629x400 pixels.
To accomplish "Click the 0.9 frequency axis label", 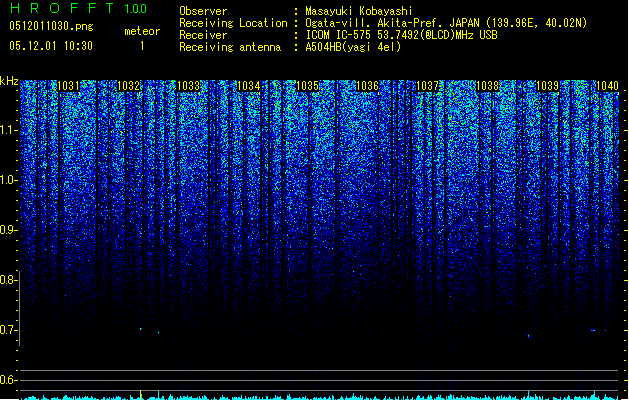I will click(x=8, y=230).
